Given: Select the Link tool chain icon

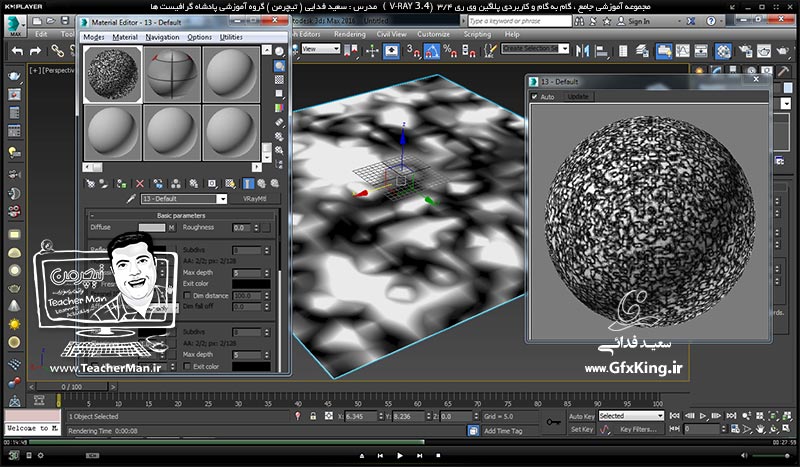Looking at the screenshot, I should coord(57,51).
